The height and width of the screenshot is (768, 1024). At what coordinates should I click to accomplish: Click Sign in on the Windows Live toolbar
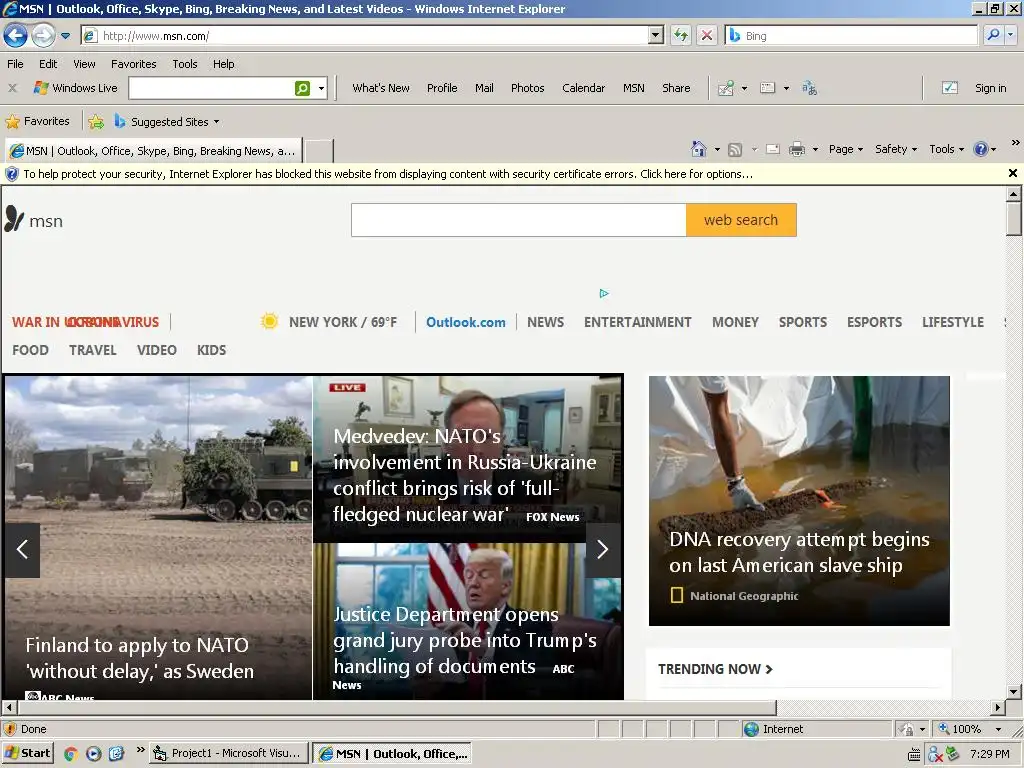pos(990,88)
